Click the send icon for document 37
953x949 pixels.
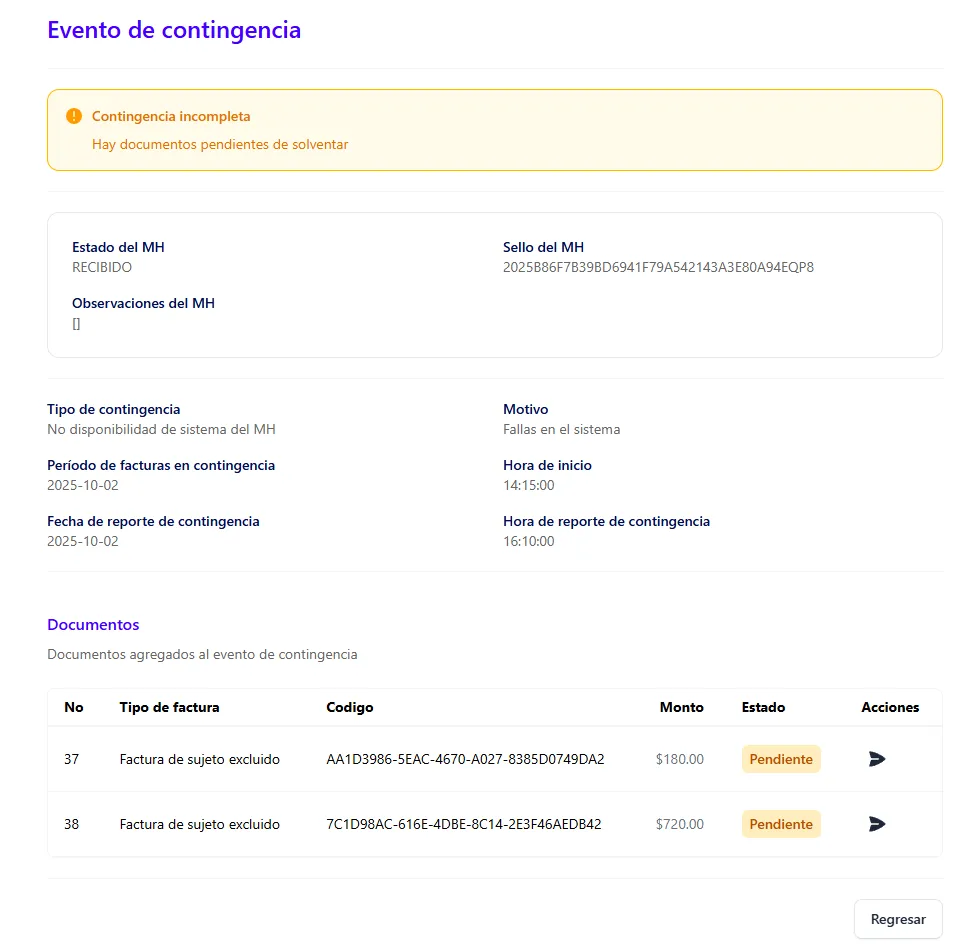pos(876,759)
